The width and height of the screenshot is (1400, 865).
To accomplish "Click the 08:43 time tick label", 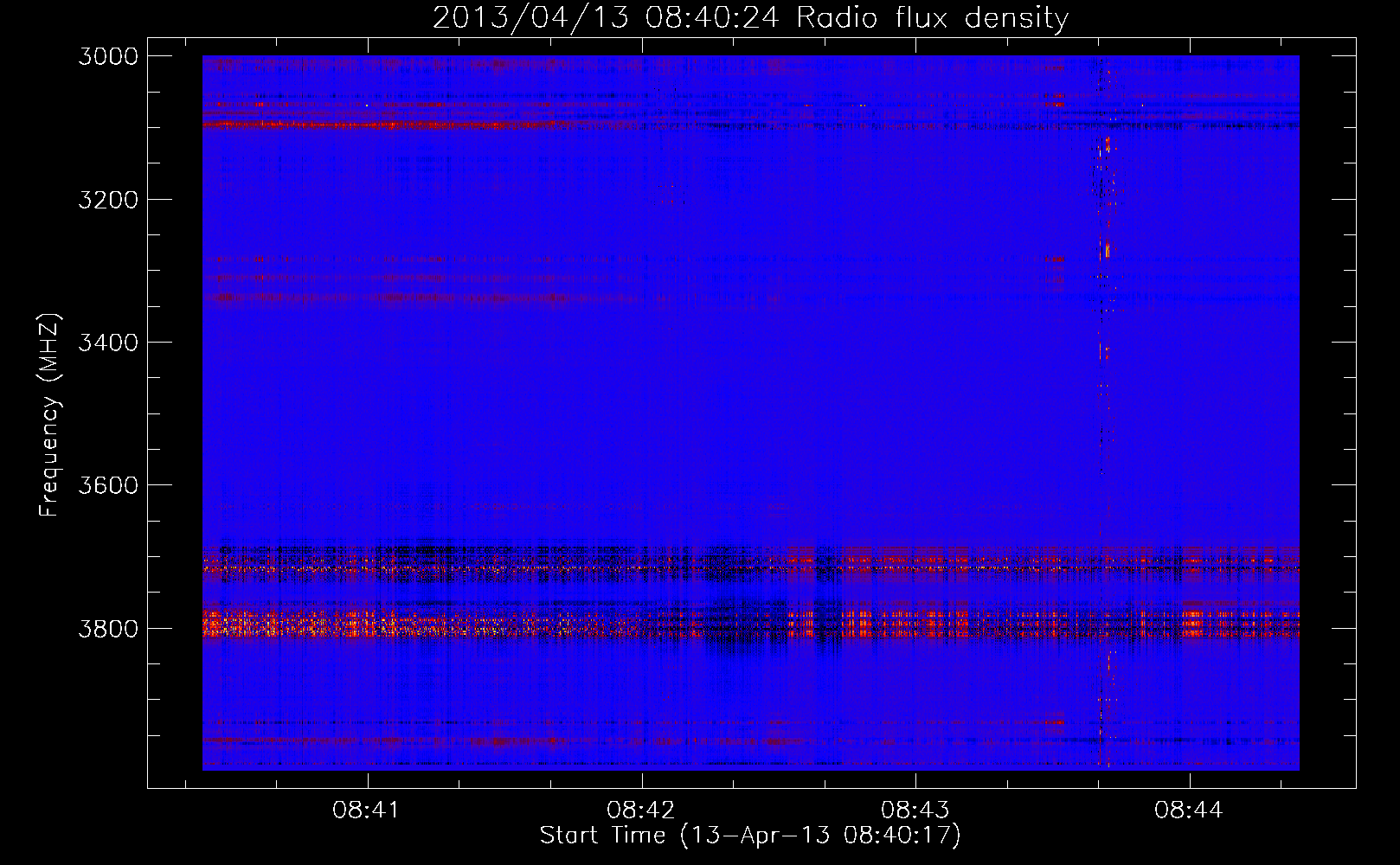I will (915, 810).
